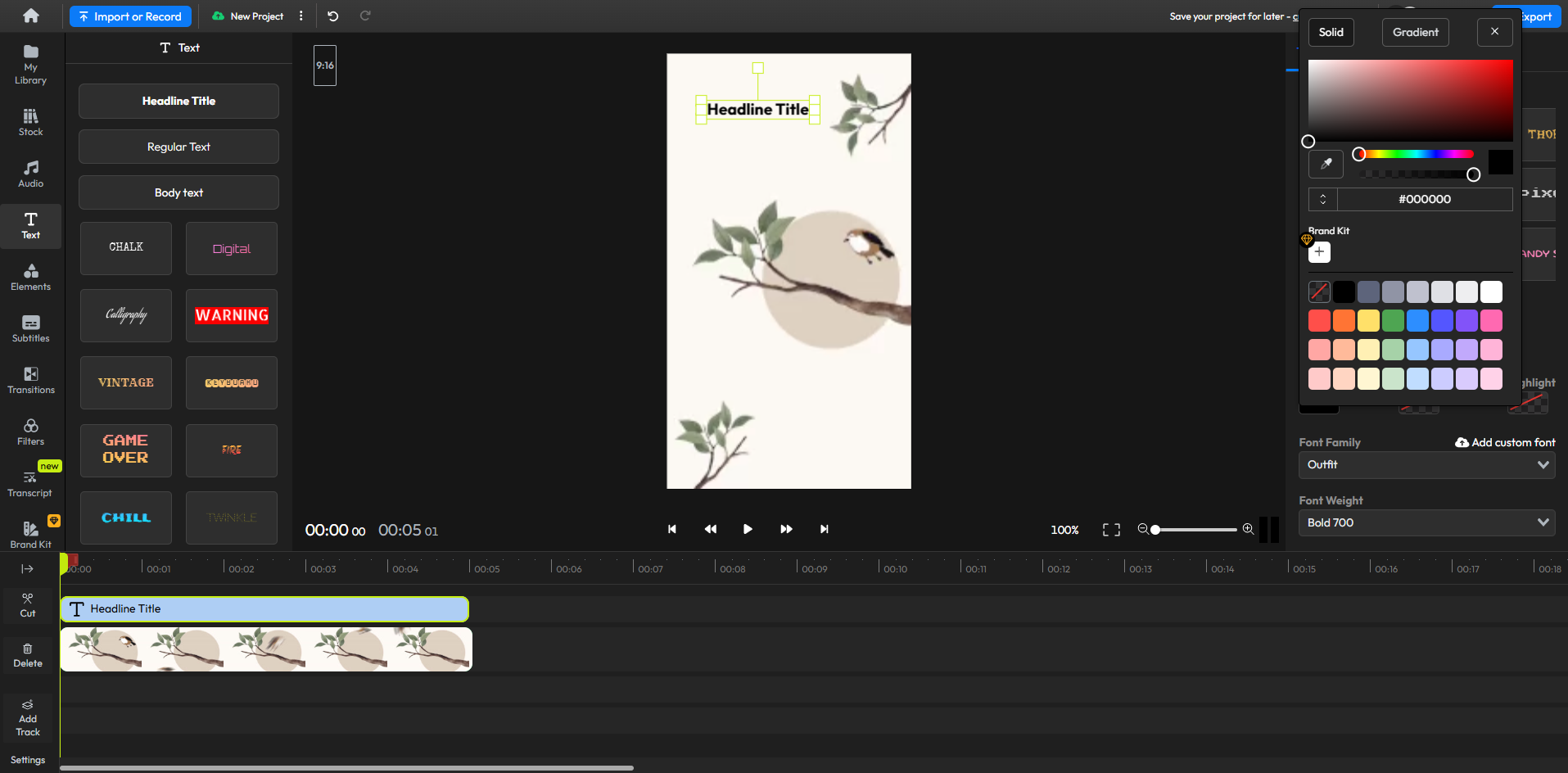This screenshot has height=773, width=1568.
Task: Open the Elements panel
Action: [x=30, y=277]
